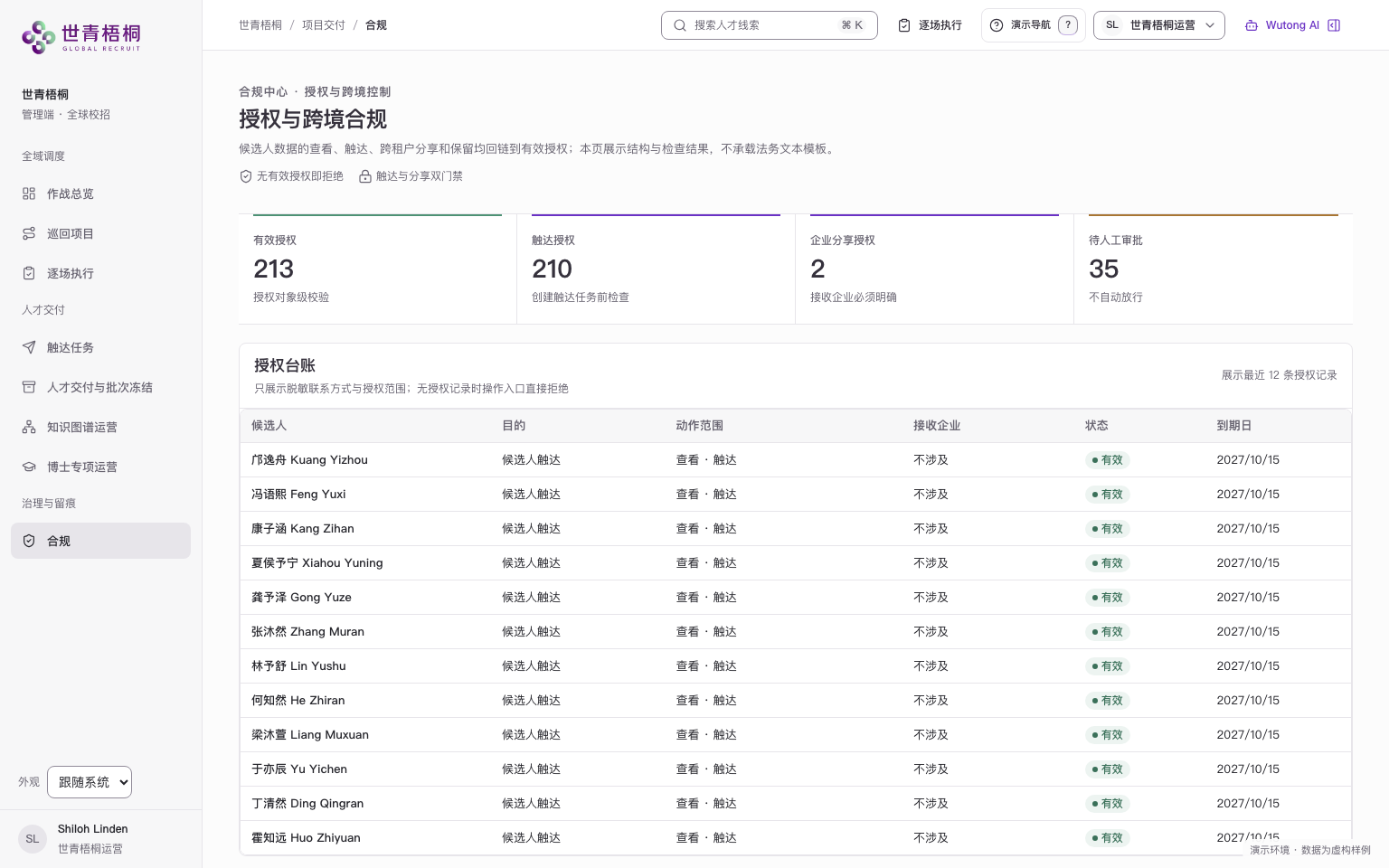Click the 世青梧桐 Global Recruit logo
1389x868 pixels.
(81, 36)
